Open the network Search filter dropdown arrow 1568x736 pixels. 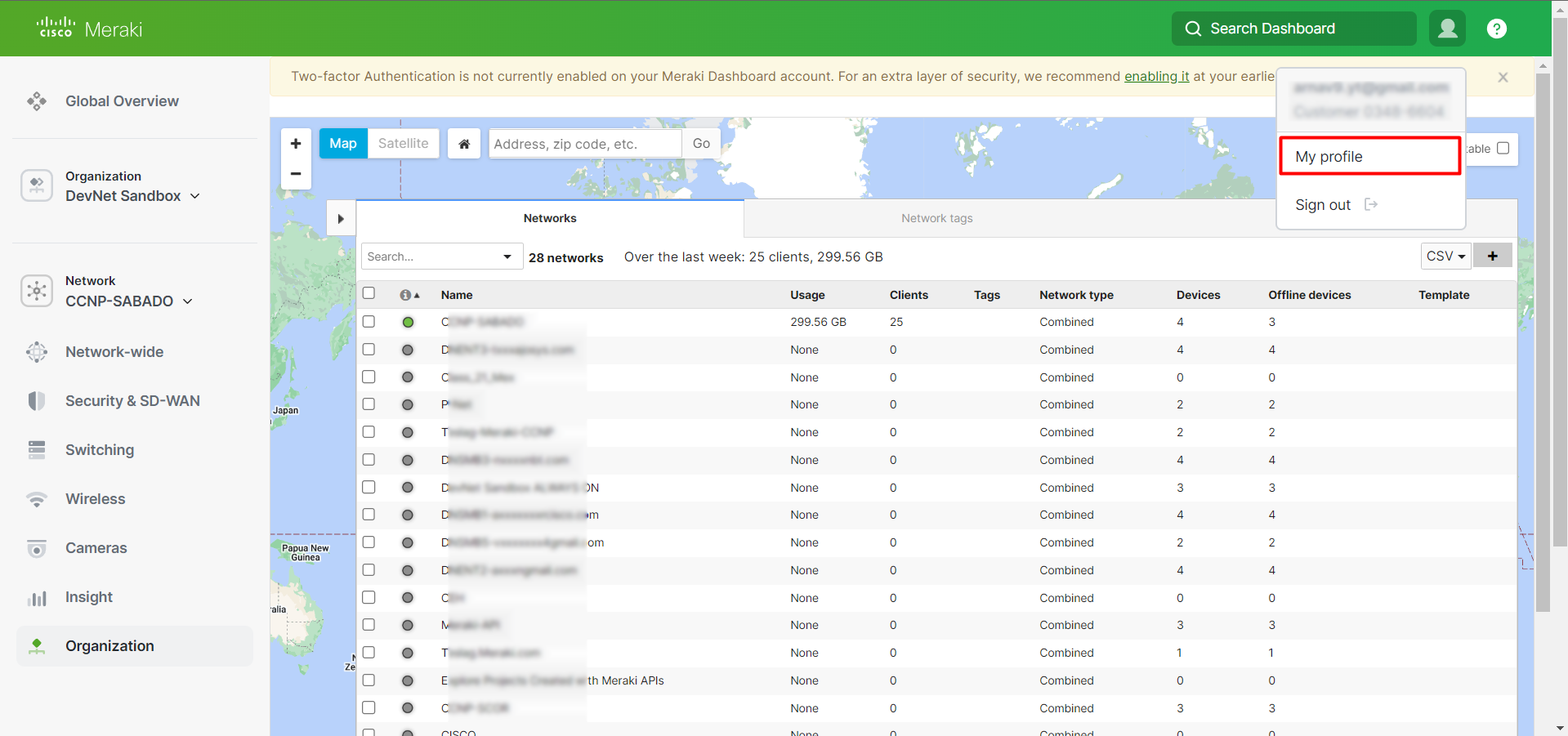pos(507,256)
